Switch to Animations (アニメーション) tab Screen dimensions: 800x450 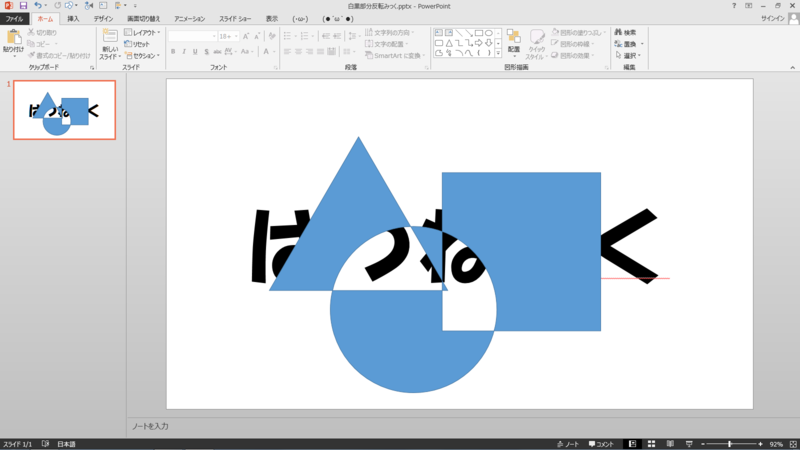click(190, 19)
